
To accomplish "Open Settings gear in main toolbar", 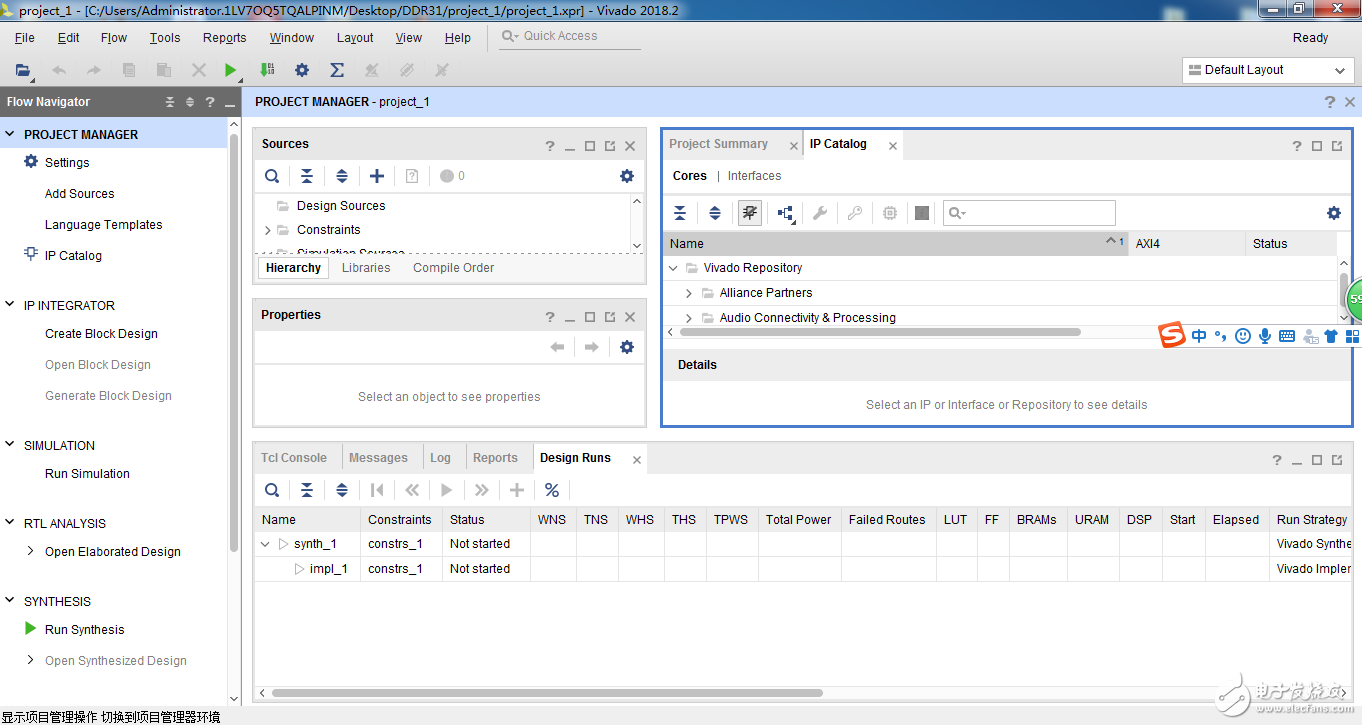I will coord(302,70).
